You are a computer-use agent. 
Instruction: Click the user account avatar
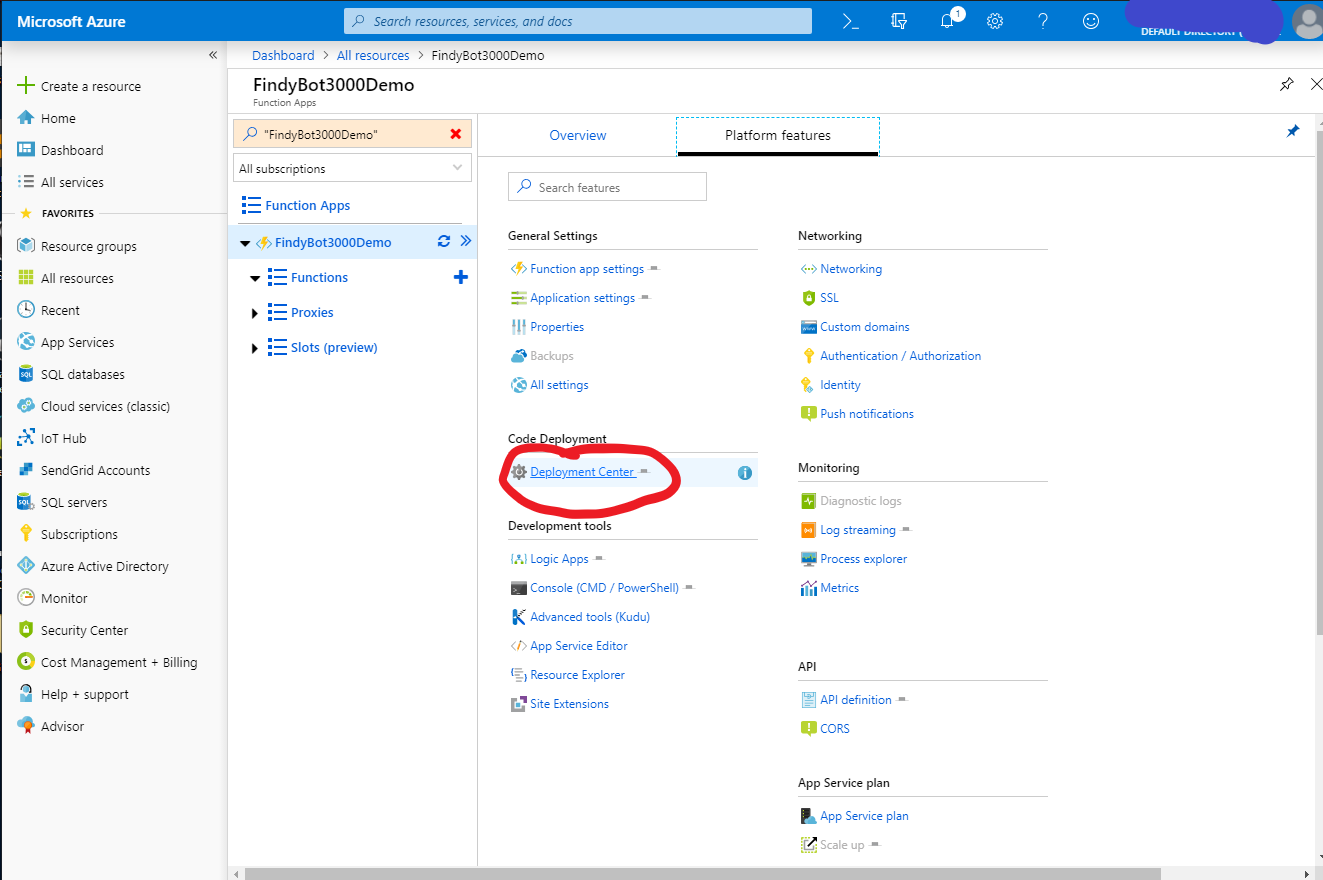(x=1306, y=21)
